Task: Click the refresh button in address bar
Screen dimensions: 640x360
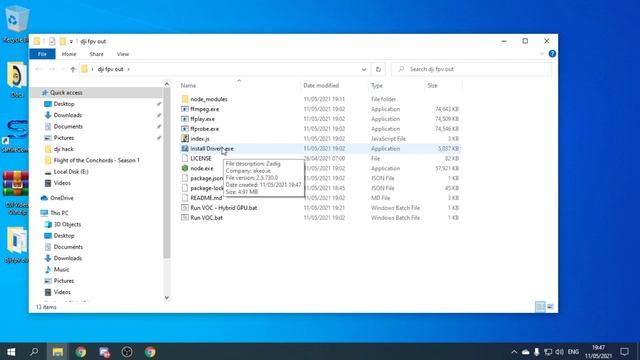Action: tap(378, 69)
